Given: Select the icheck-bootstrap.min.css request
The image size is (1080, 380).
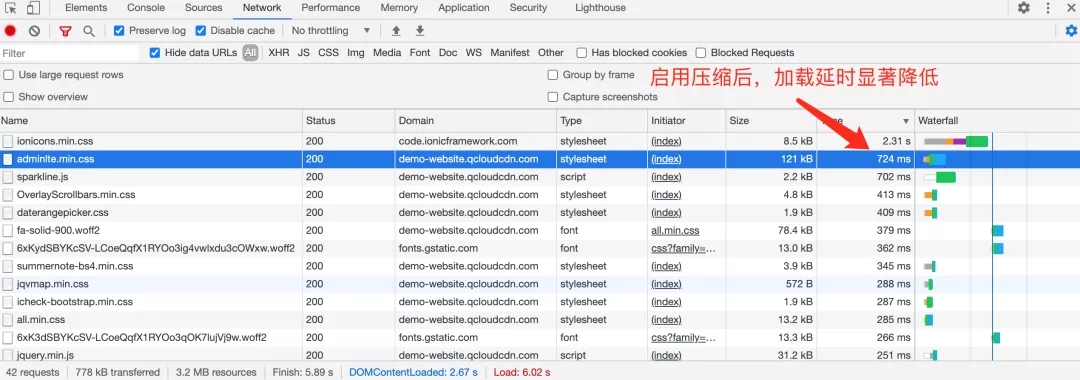Looking at the screenshot, I should (x=540, y=302).
